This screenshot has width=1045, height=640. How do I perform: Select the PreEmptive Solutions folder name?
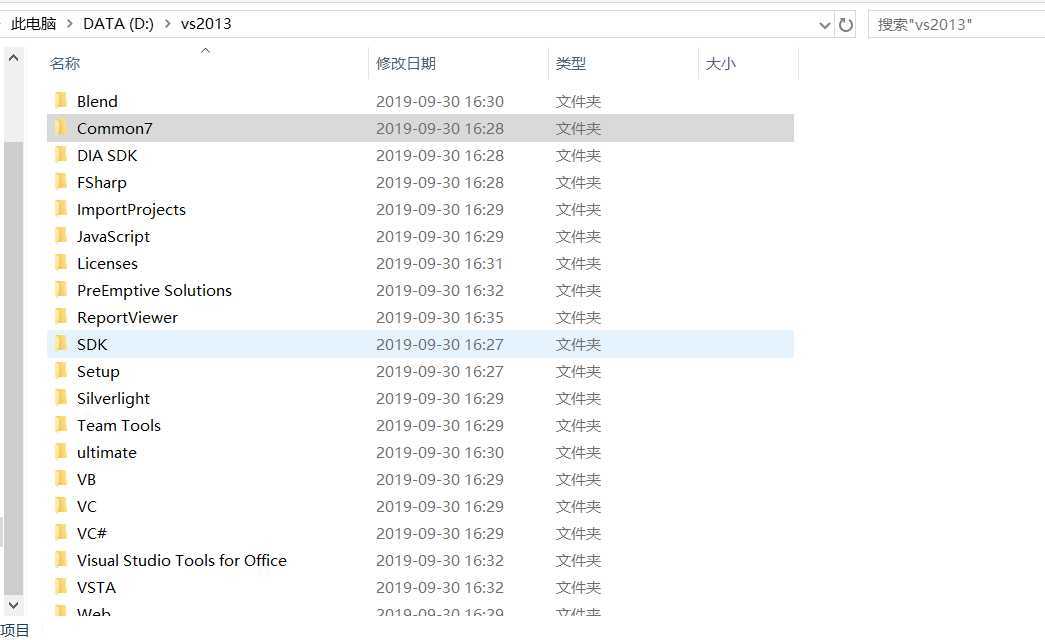pyautogui.click(x=155, y=290)
